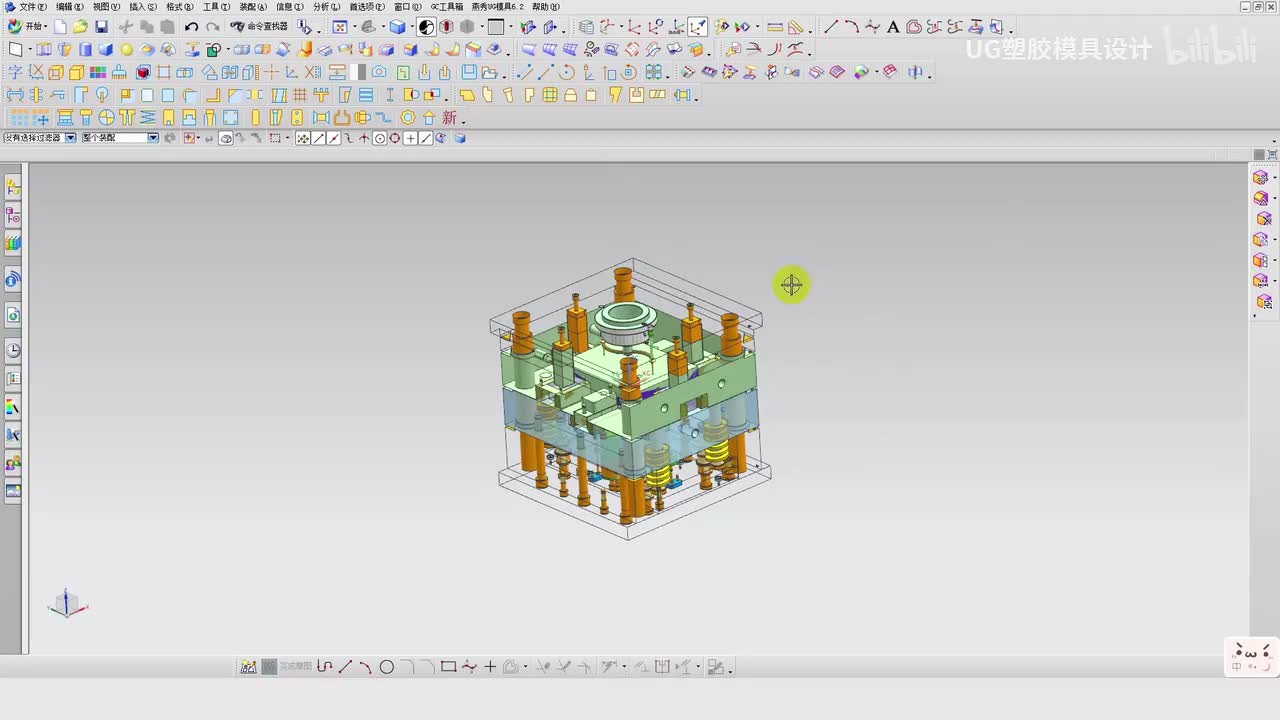Expand the dropdown next to Sketch rectangle icon
The height and width of the screenshot is (720, 1280).
(28, 50)
